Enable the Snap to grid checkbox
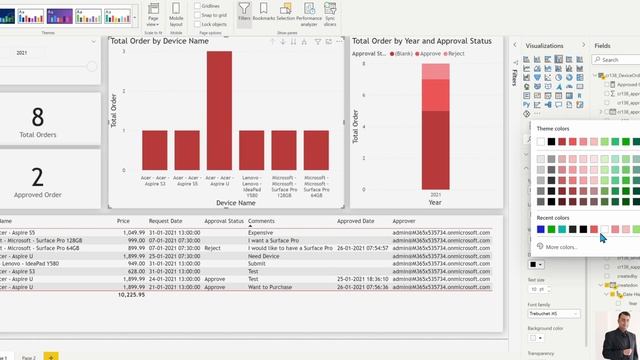Image resolution: width=640 pixels, height=360 pixels. [197, 15]
